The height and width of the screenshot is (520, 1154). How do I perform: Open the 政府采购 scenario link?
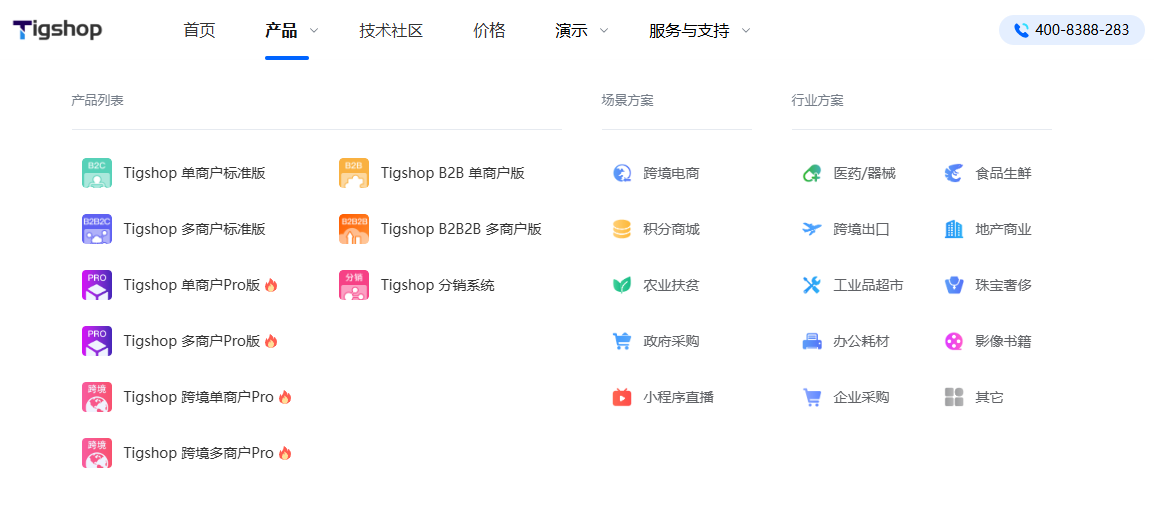(x=671, y=341)
